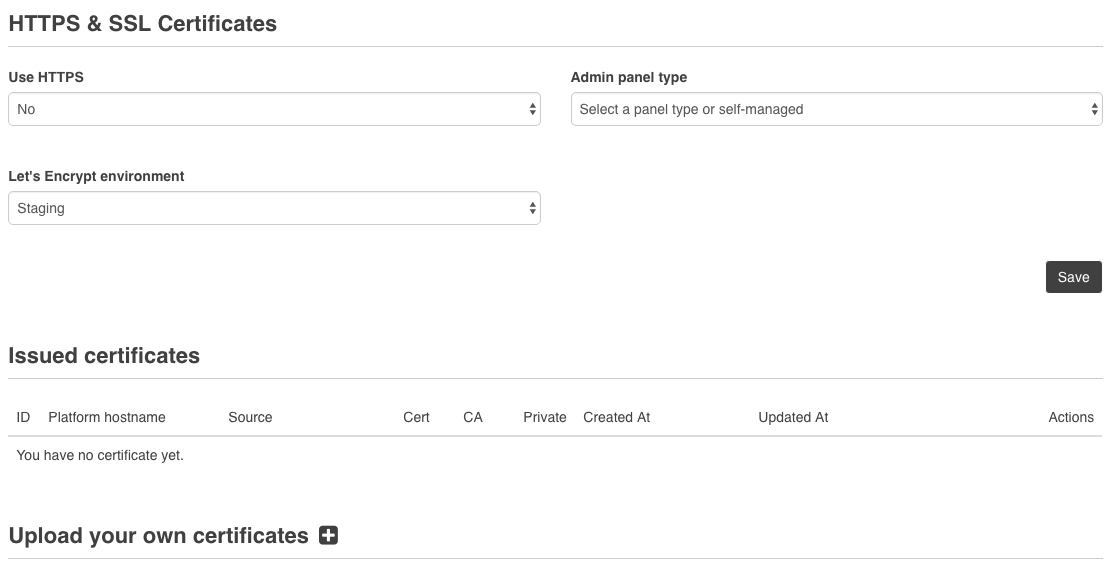
Task: Click the Created At column header
Action: 617,417
